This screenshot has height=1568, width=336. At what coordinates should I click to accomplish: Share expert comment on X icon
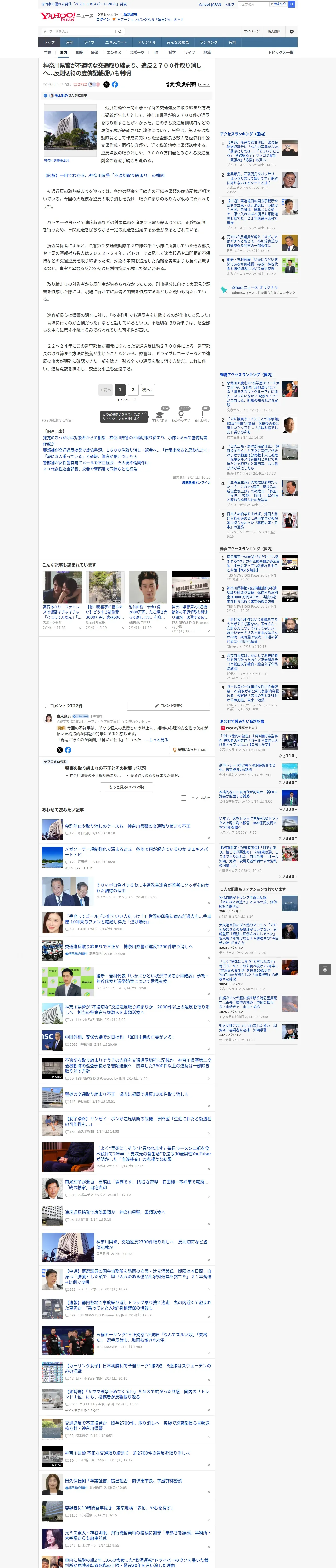click(60, 750)
